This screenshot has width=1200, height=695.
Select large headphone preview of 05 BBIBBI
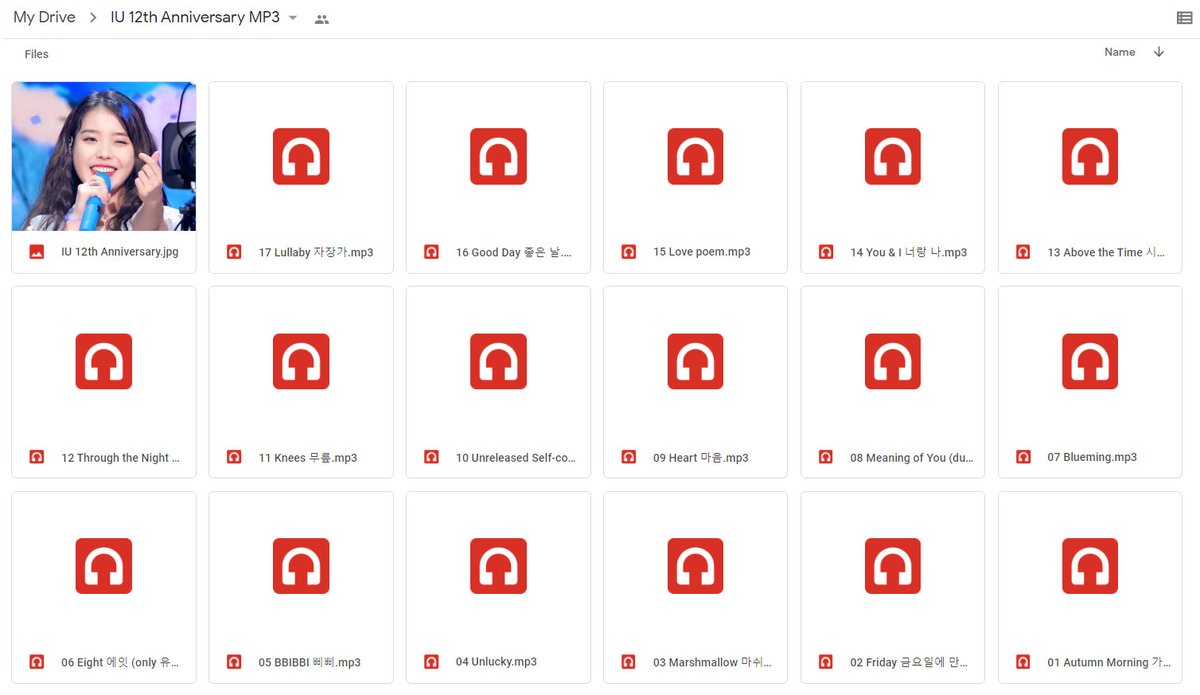coord(301,566)
